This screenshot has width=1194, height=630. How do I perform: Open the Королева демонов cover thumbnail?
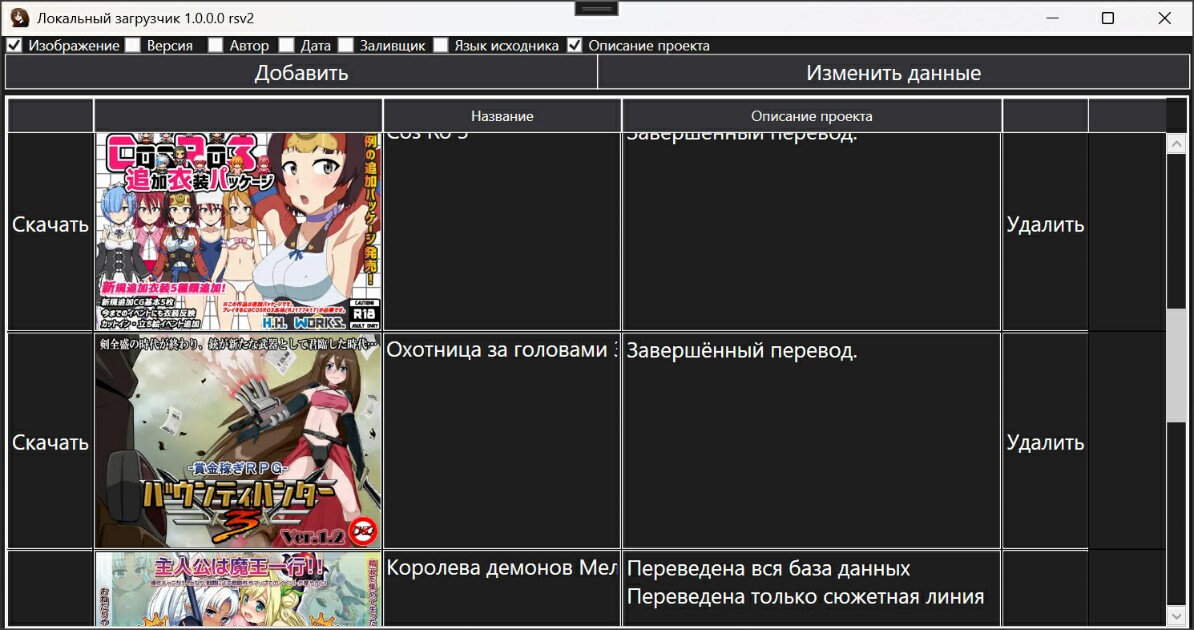click(238, 589)
